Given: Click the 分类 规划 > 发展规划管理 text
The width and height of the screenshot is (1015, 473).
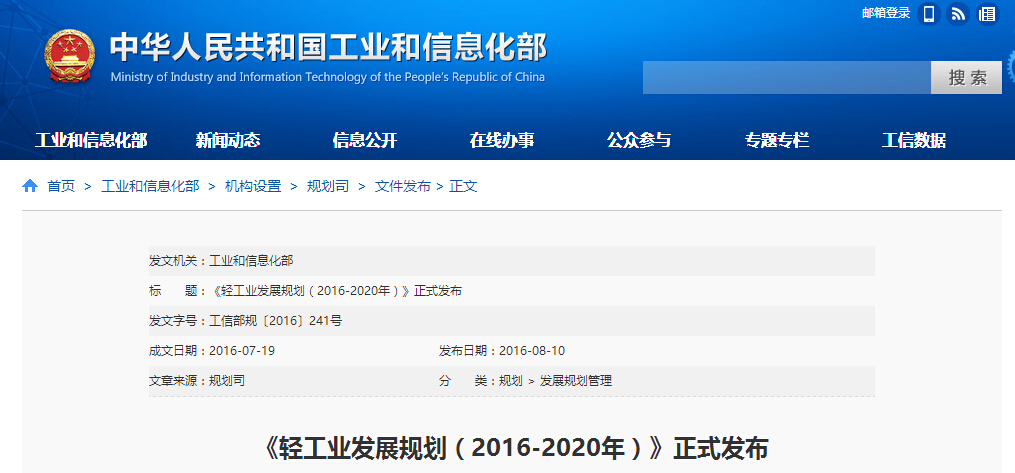Looking at the screenshot, I should pos(525,381).
